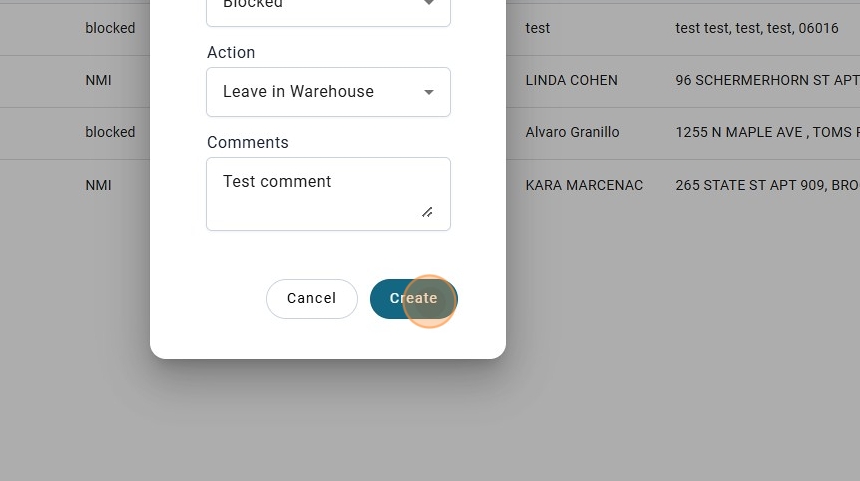Image resolution: width=860 pixels, height=481 pixels.
Task: Select the LINDA COHEN name cell
Action: pos(571,80)
